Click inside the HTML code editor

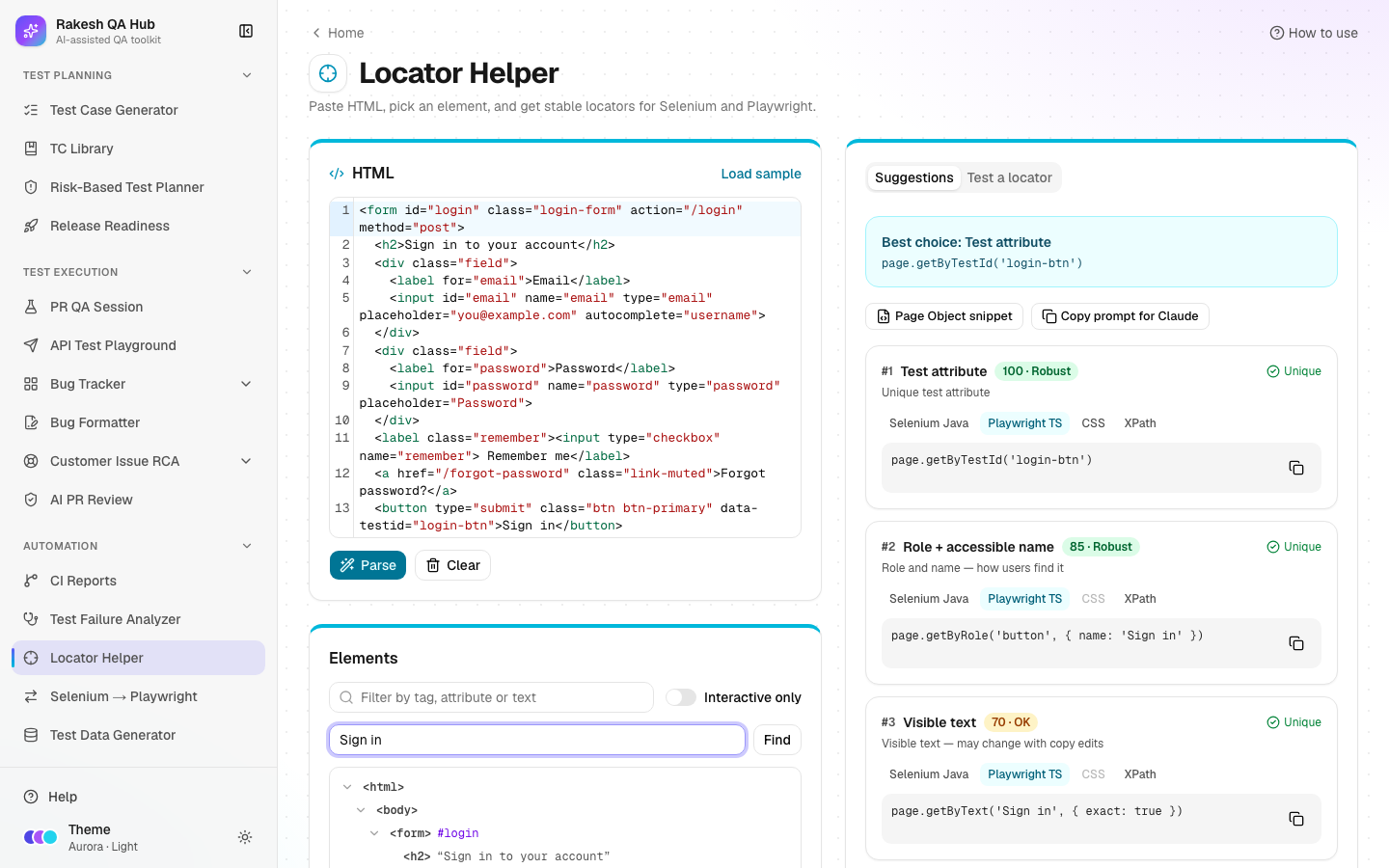tap(565, 367)
